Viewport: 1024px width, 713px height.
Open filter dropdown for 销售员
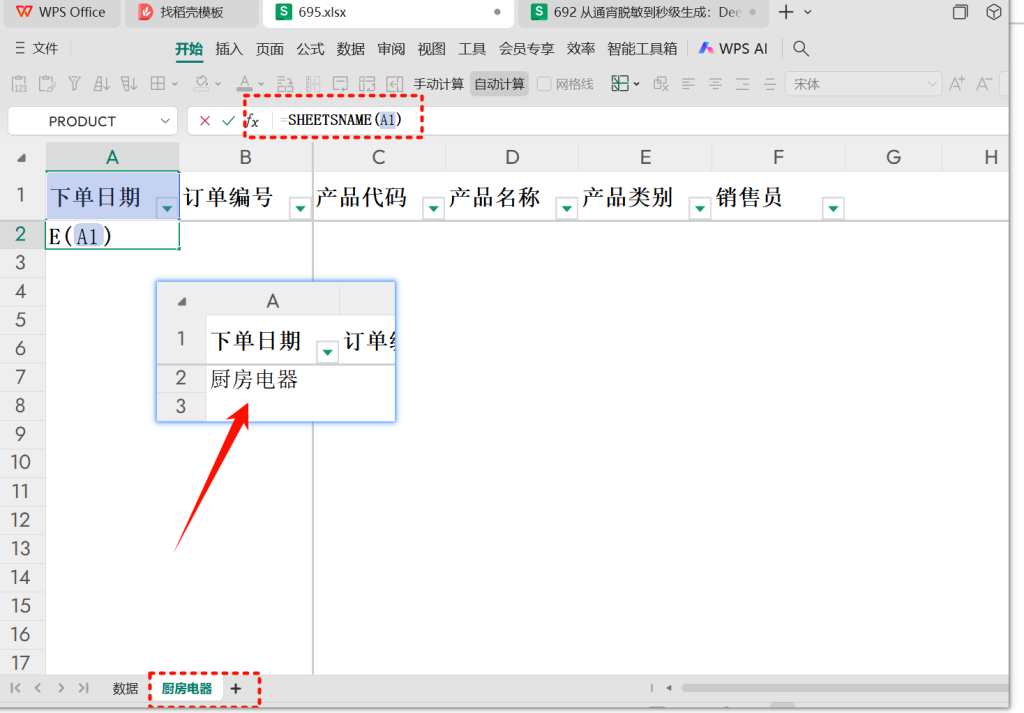pyautogui.click(x=833, y=208)
